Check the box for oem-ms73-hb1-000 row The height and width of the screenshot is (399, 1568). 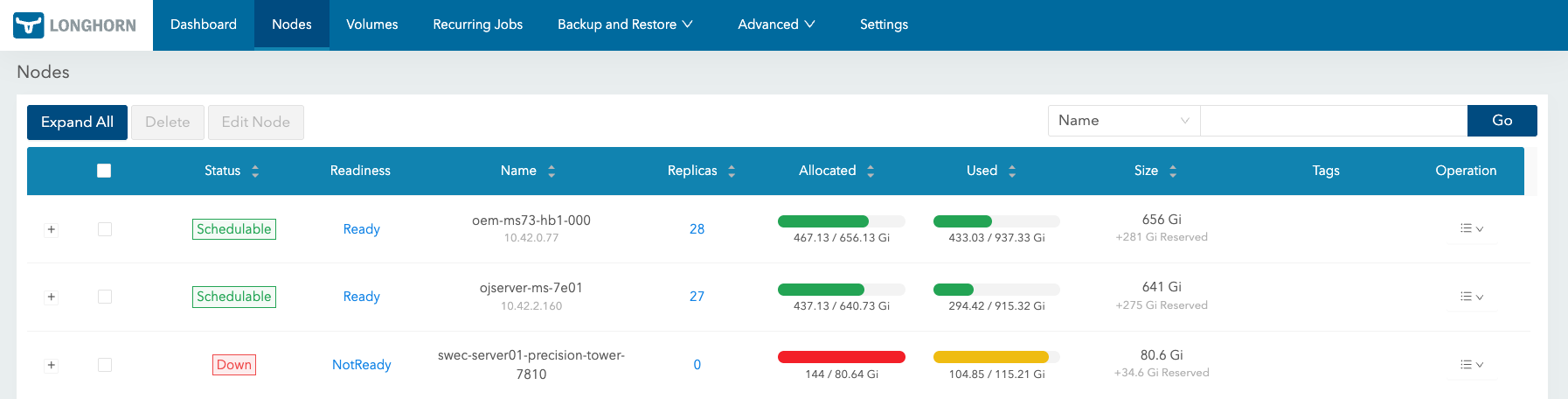(105, 229)
